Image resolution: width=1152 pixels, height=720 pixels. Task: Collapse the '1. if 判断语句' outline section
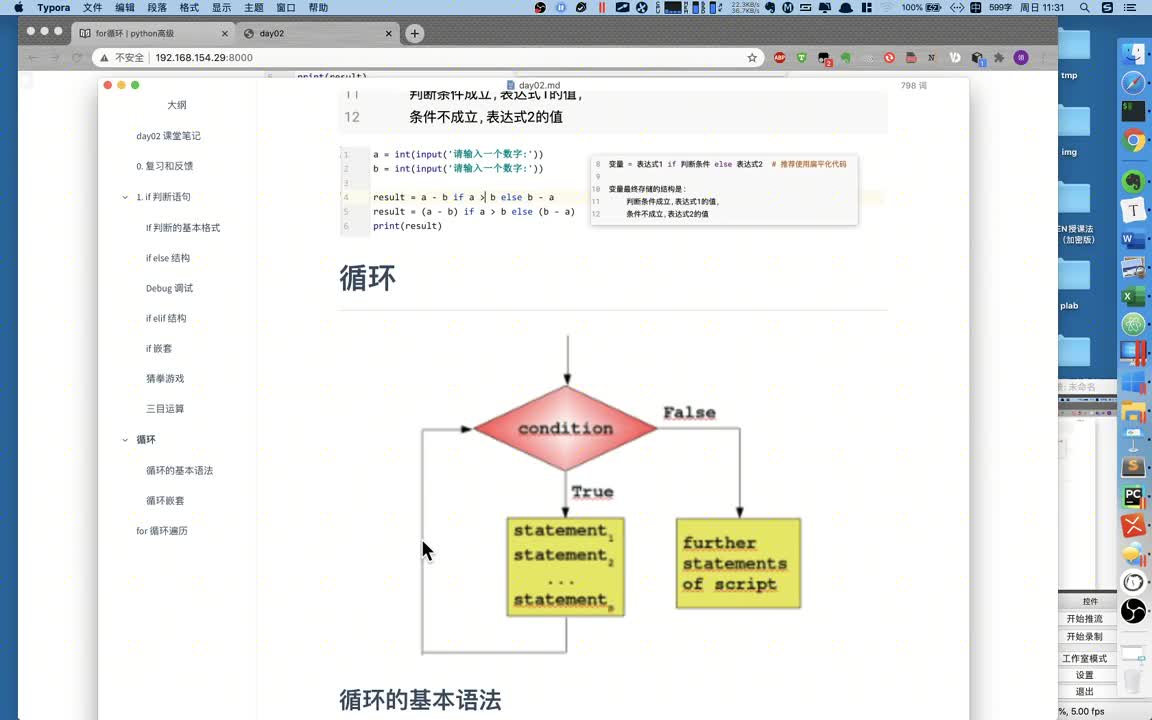pyautogui.click(x=125, y=197)
